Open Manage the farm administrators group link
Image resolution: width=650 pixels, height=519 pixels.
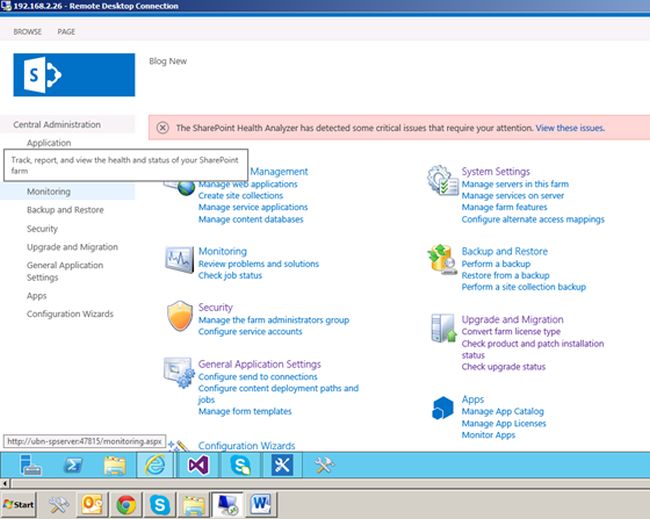[x=274, y=320]
